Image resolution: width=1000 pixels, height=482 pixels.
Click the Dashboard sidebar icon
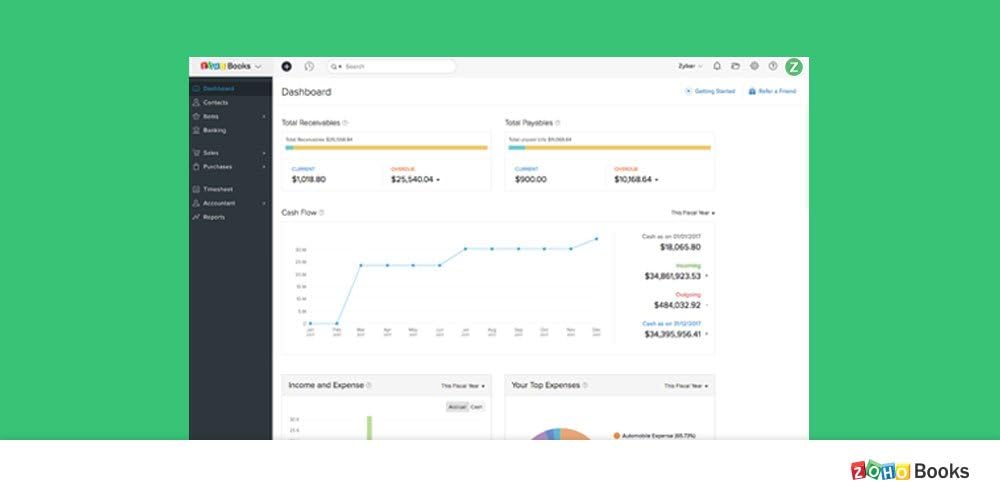coord(196,89)
